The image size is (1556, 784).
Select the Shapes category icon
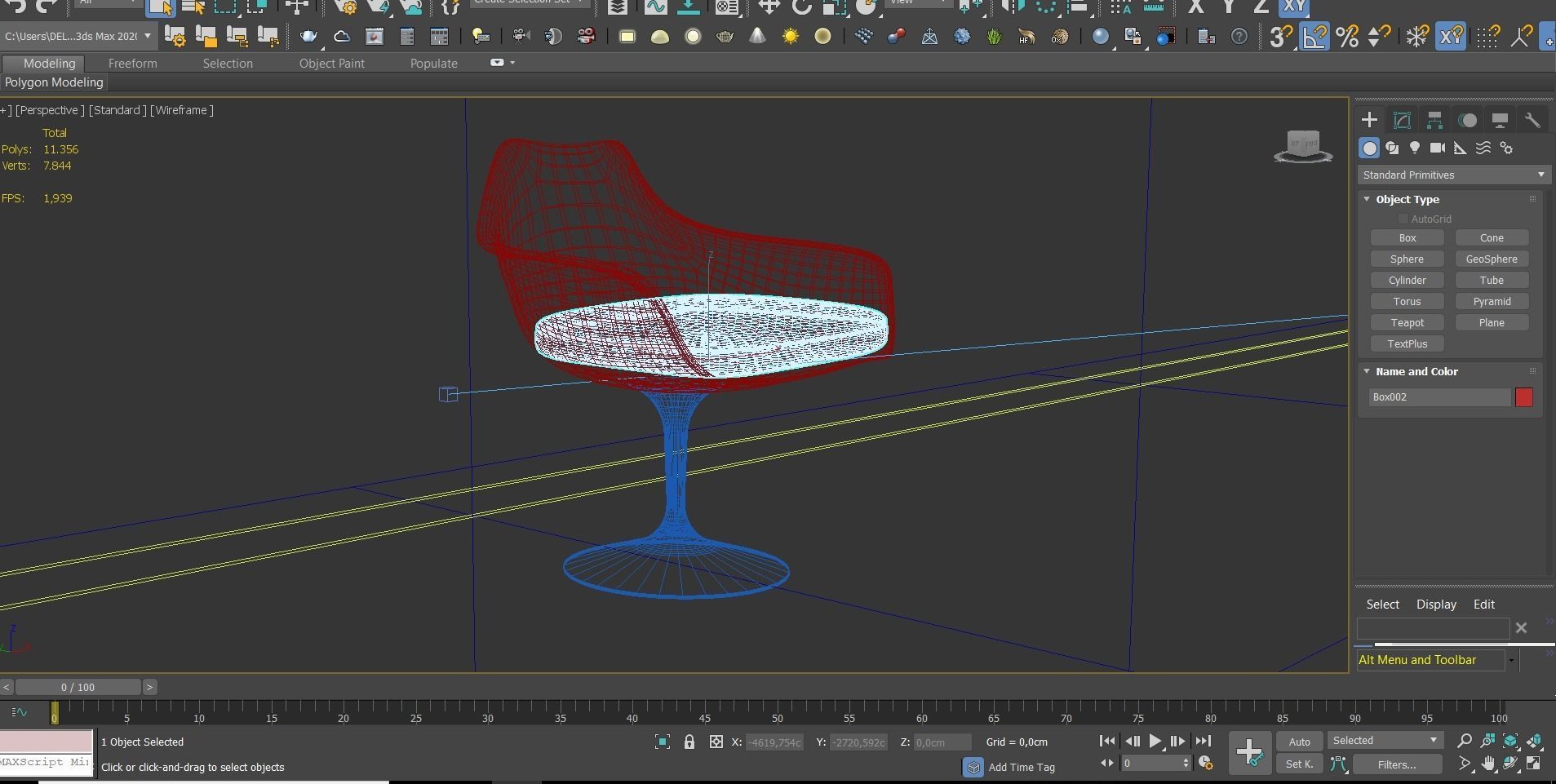1392,148
